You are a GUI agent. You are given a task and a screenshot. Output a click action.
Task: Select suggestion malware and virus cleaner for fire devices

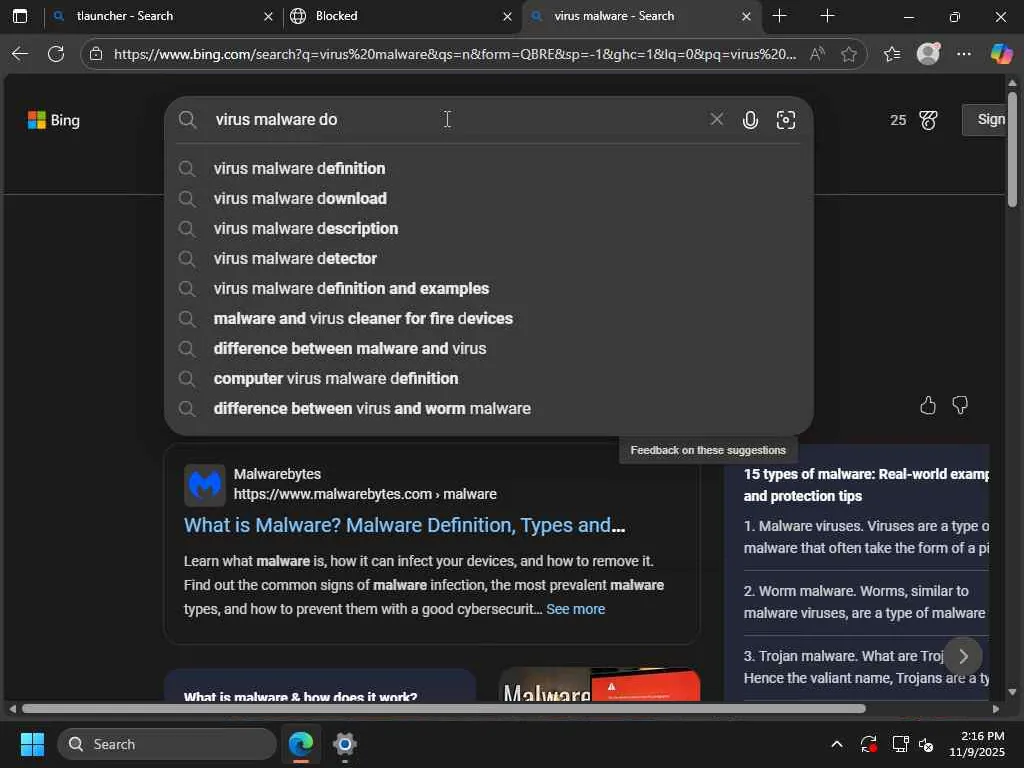[488, 319]
